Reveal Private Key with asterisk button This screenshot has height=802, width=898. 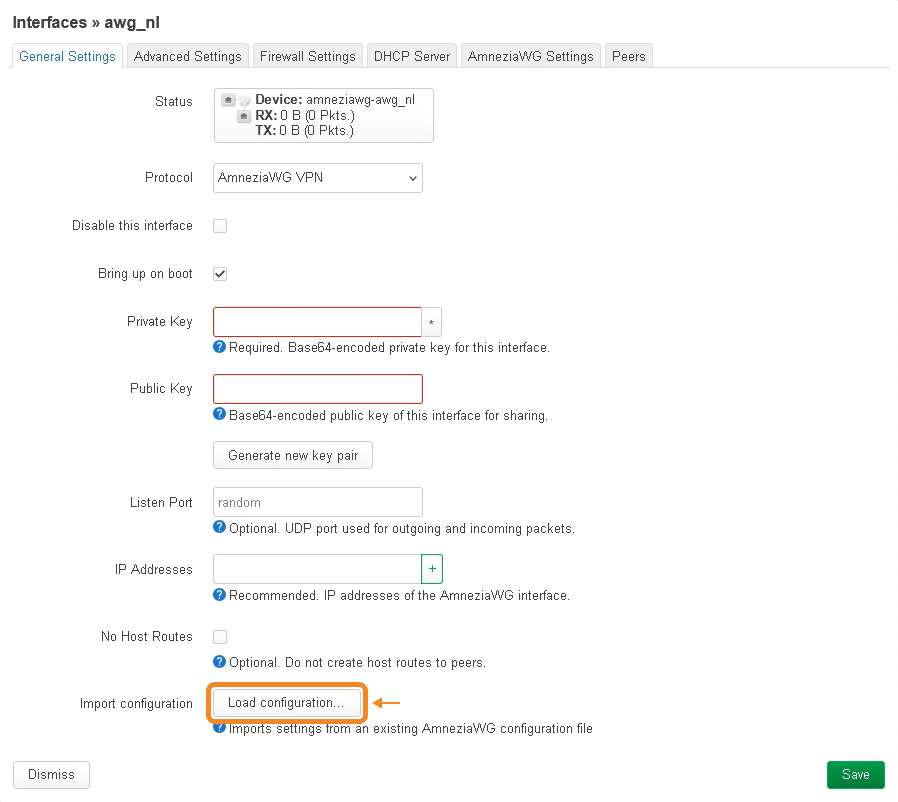click(431, 322)
